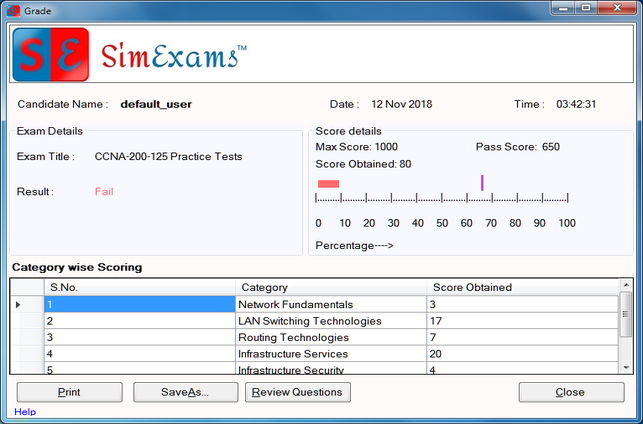Click the Score Obtained: 80 text
The width and height of the screenshot is (643, 424).
click(x=363, y=164)
